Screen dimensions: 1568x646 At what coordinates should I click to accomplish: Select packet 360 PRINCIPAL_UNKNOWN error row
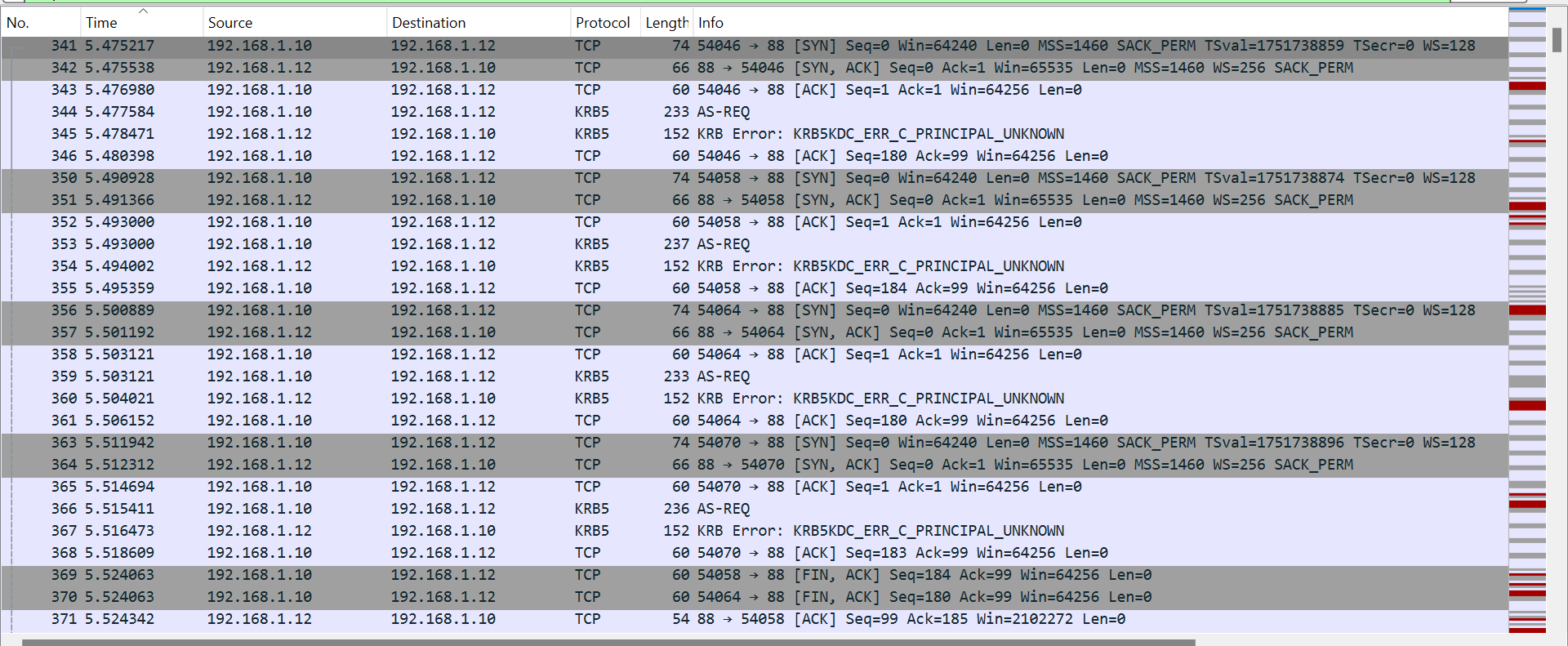click(x=735, y=399)
